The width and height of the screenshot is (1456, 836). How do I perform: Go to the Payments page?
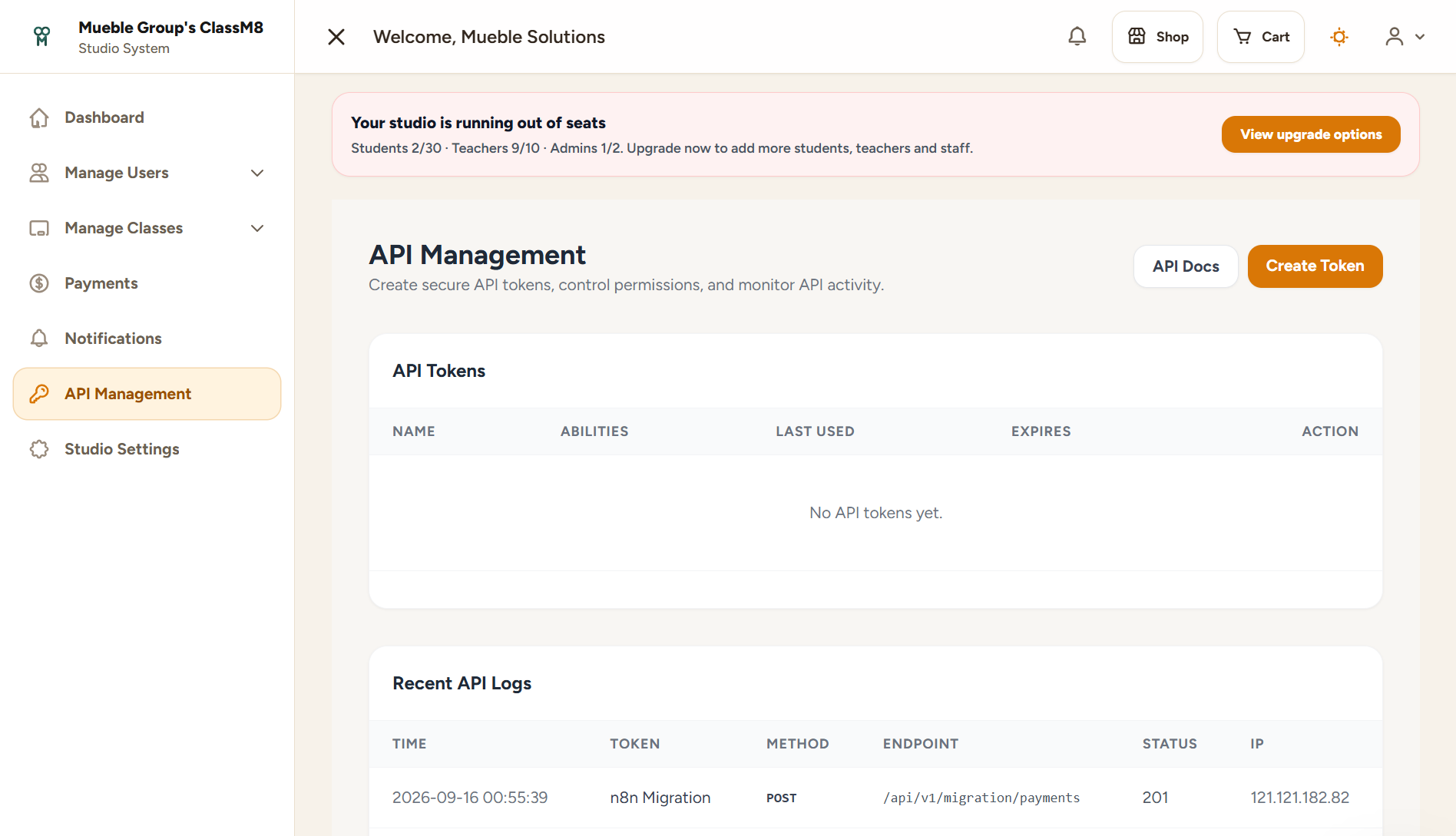pyautogui.click(x=147, y=283)
